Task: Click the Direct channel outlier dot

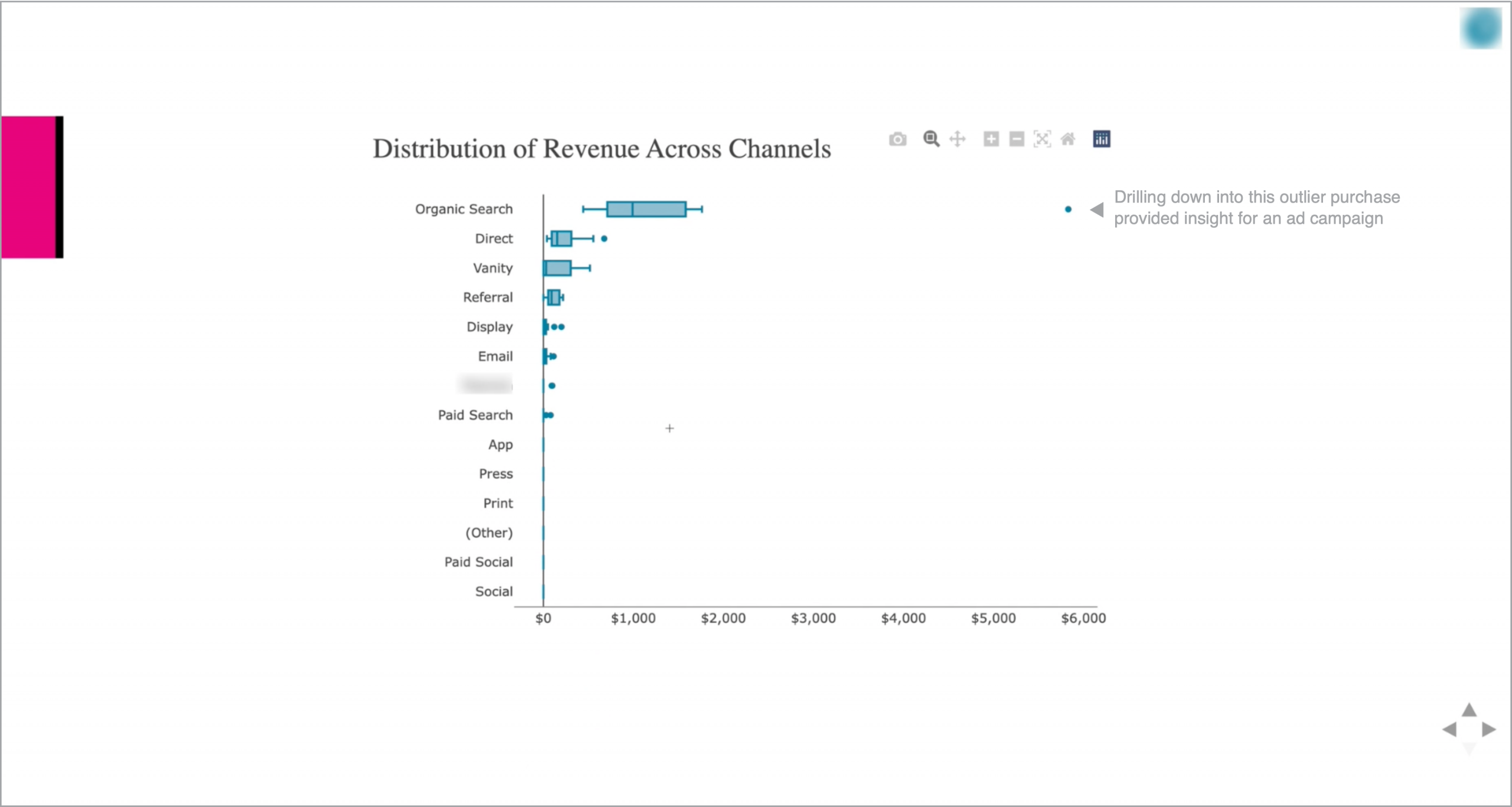Action: (604, 238)
